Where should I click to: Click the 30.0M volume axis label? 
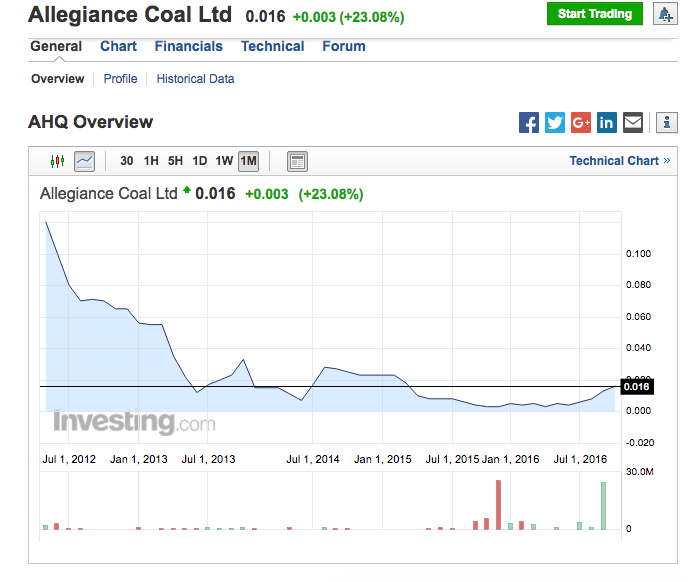point(640,471)
